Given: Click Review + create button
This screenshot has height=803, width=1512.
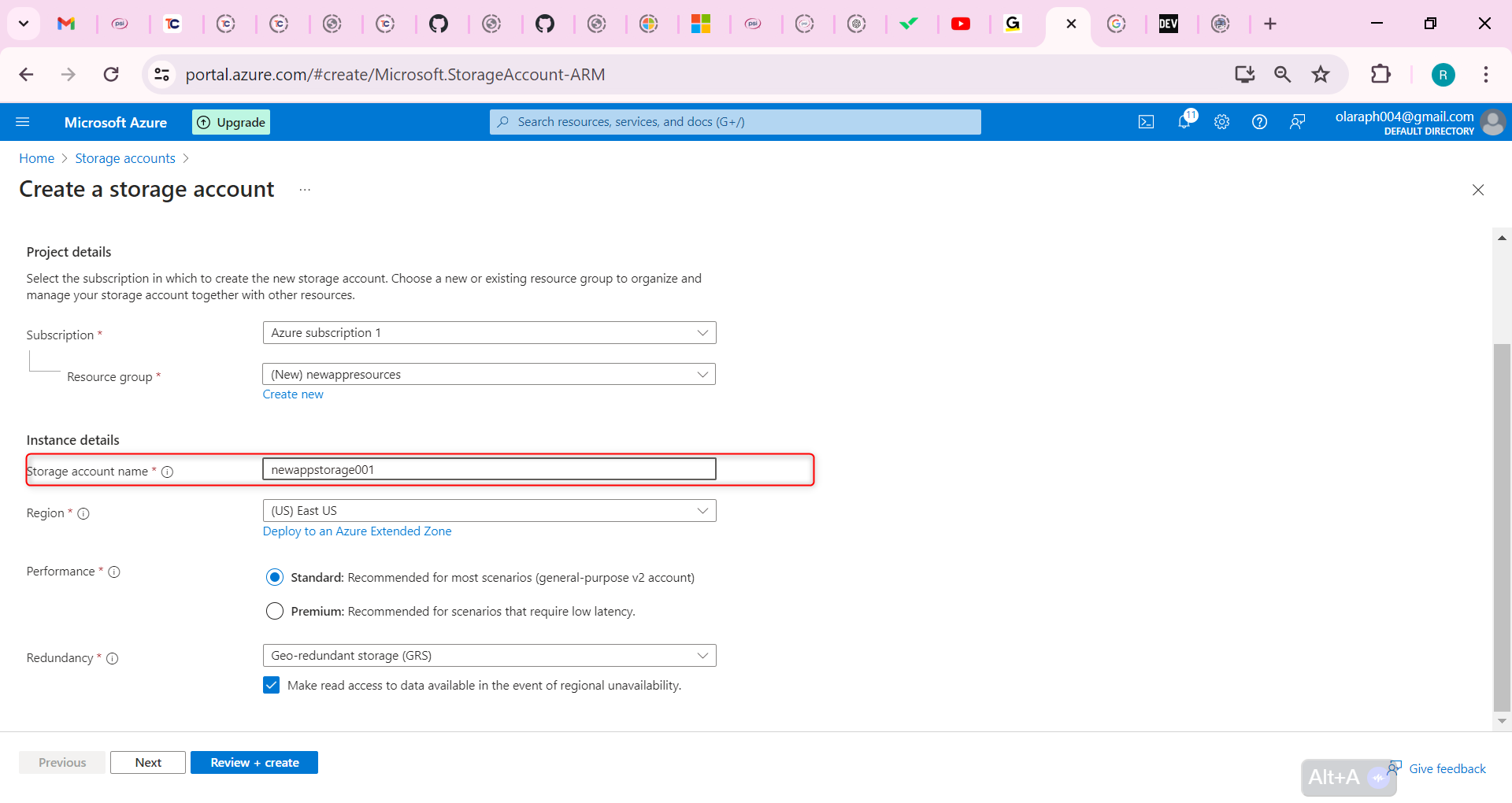Looking at the screenshot, I should point(254,762).
